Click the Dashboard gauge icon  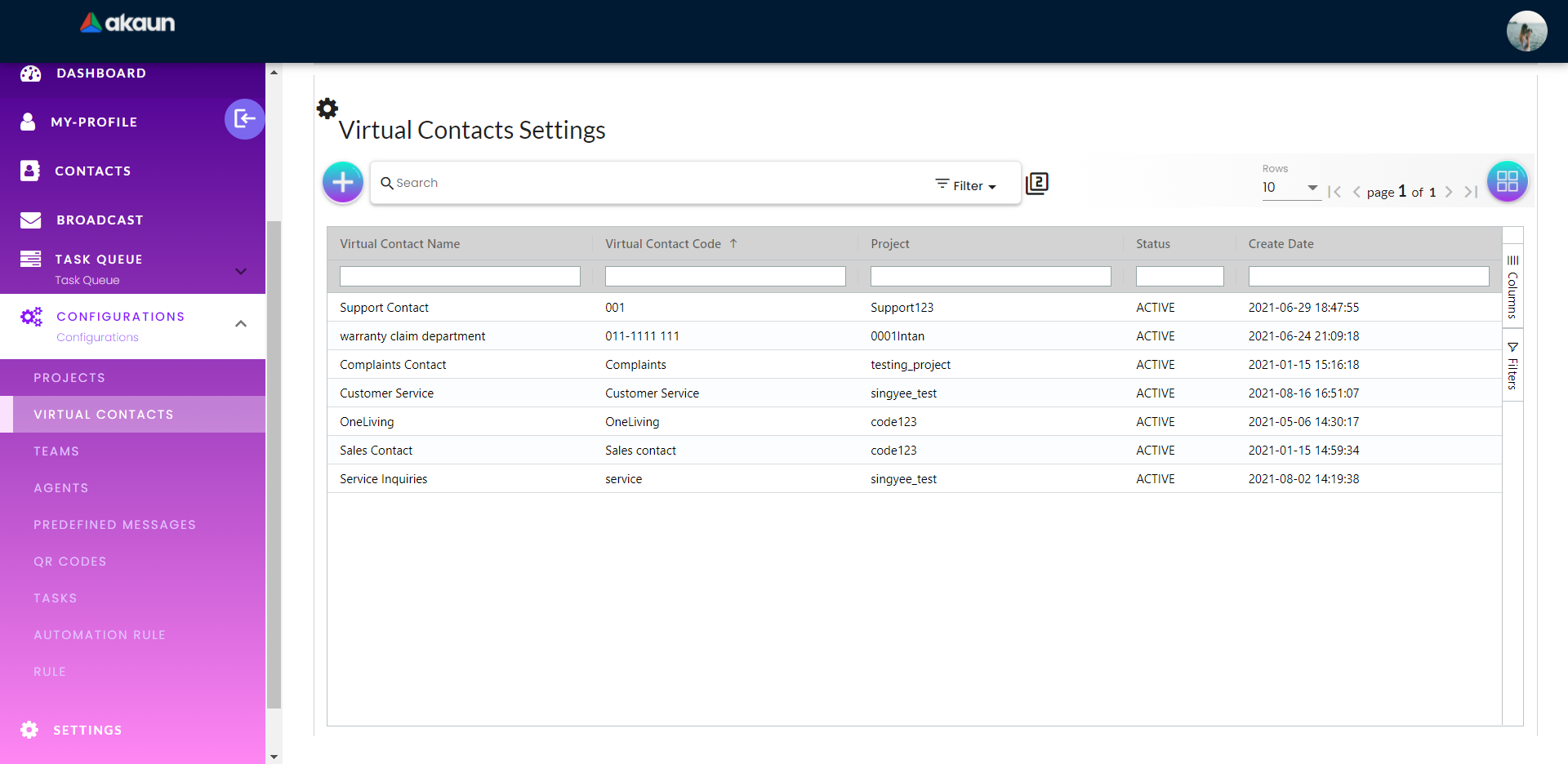31,73
